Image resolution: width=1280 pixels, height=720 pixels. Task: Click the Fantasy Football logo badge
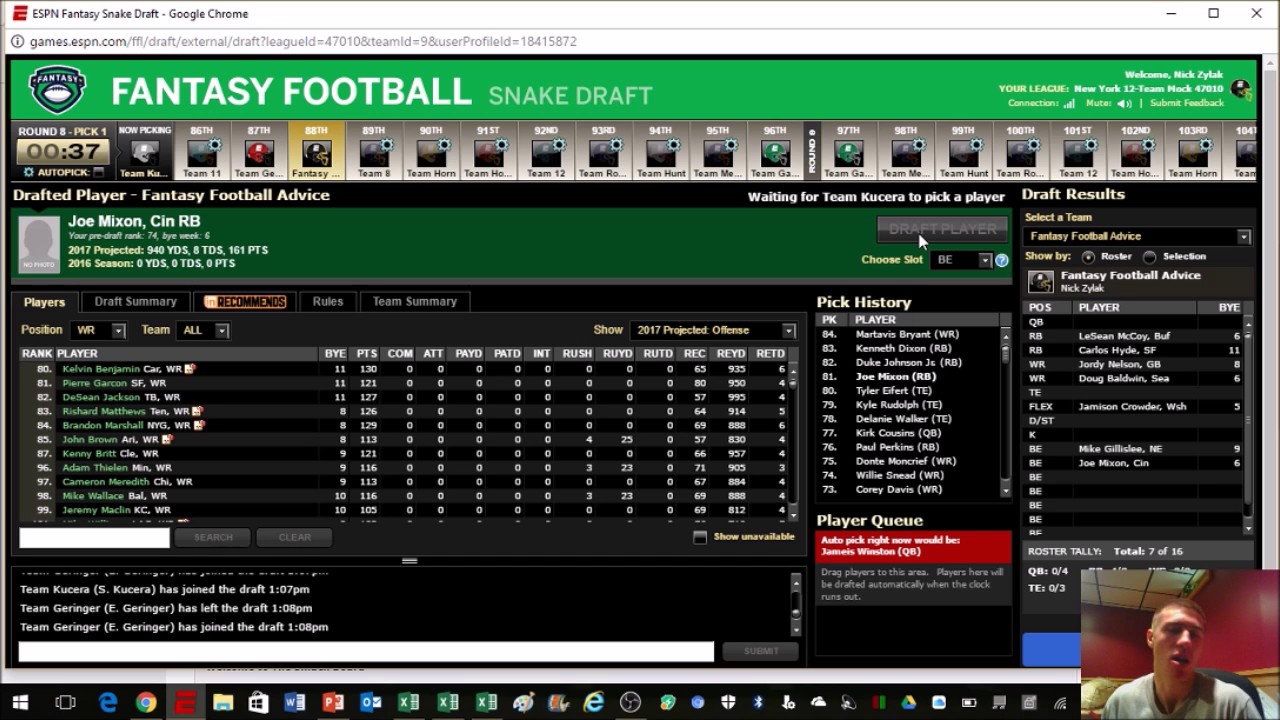point(57,89)
